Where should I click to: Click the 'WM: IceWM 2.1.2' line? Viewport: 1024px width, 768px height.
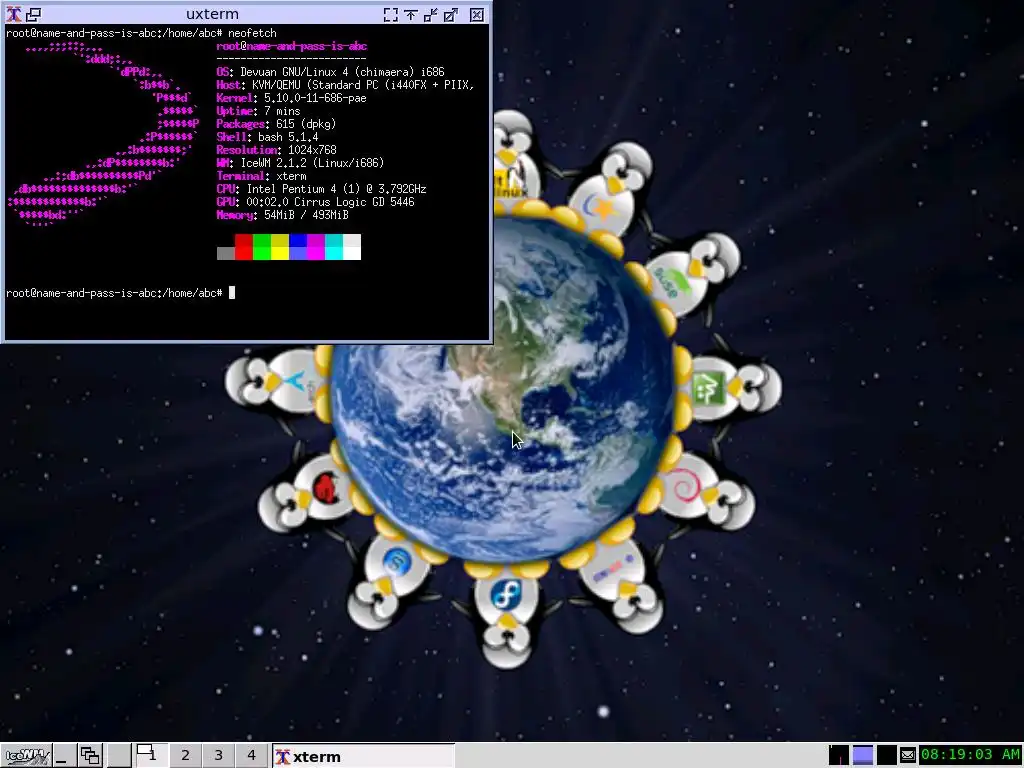[x=300, y=163]
